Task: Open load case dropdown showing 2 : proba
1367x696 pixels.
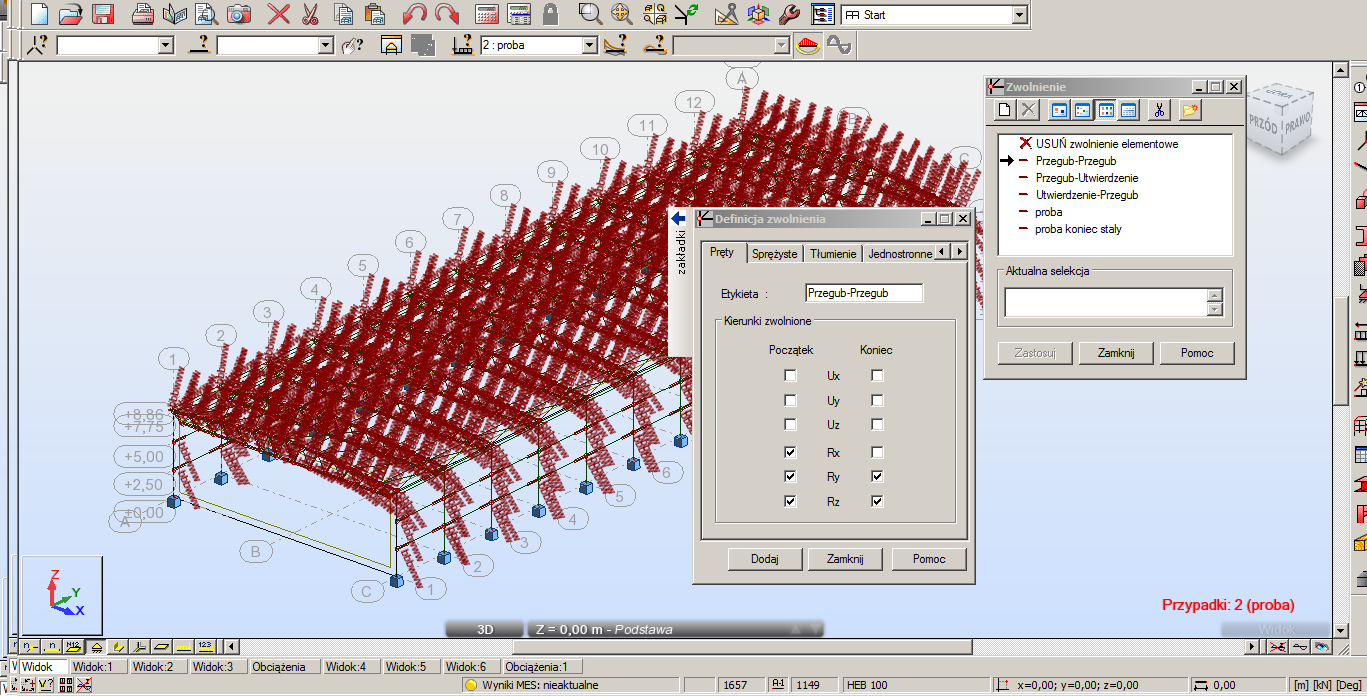Action: (590, 45)
